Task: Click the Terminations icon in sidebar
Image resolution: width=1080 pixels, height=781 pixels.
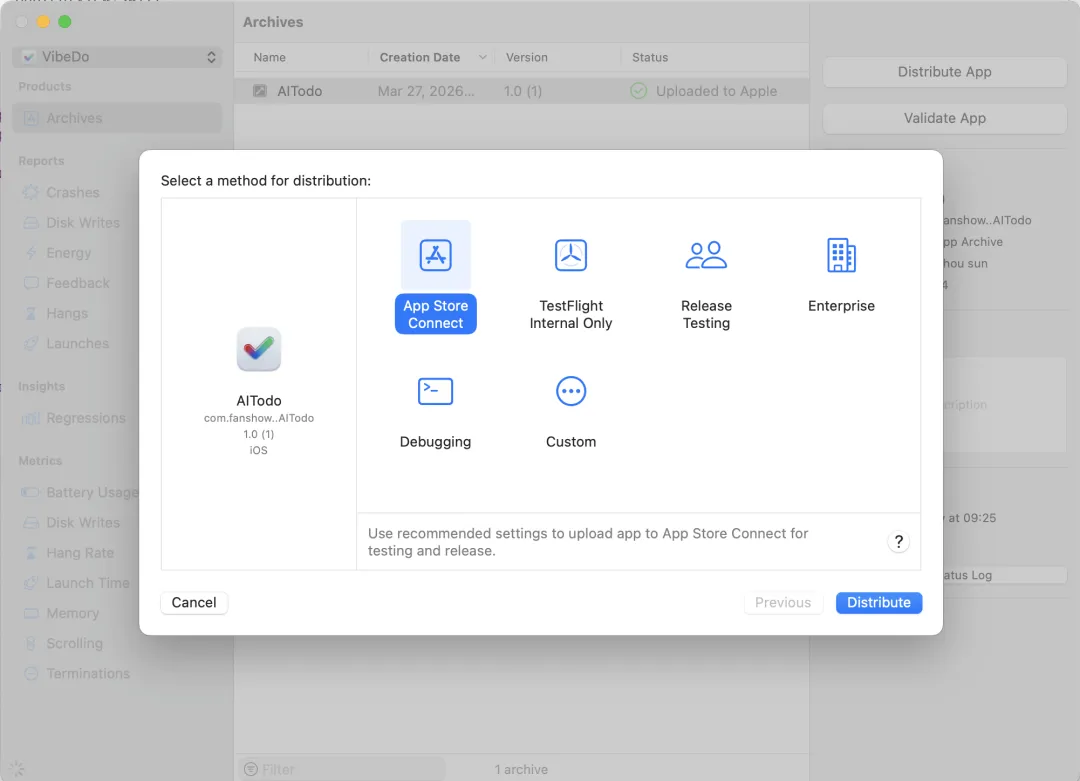Action: (31, 674)
